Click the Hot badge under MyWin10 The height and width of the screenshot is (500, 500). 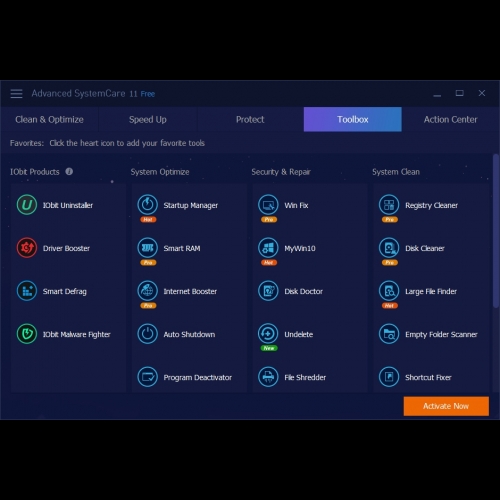pos(269,263)
